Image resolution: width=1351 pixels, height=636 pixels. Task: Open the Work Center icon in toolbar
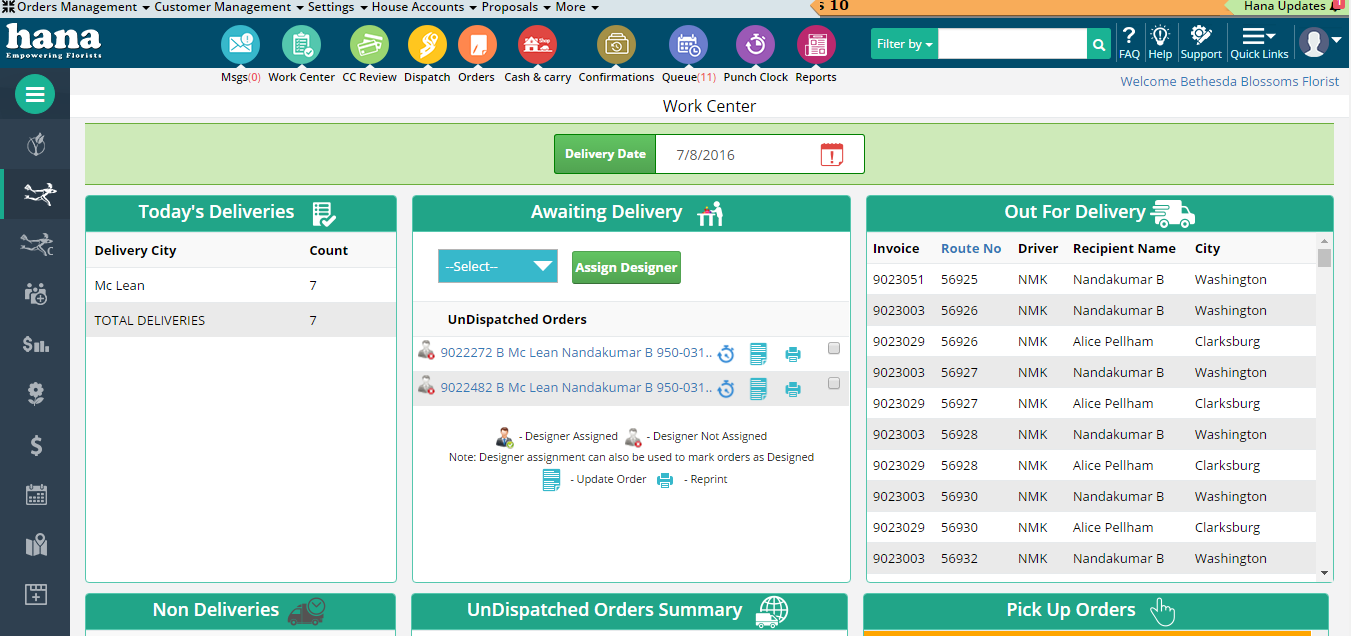tap(301, 45)
